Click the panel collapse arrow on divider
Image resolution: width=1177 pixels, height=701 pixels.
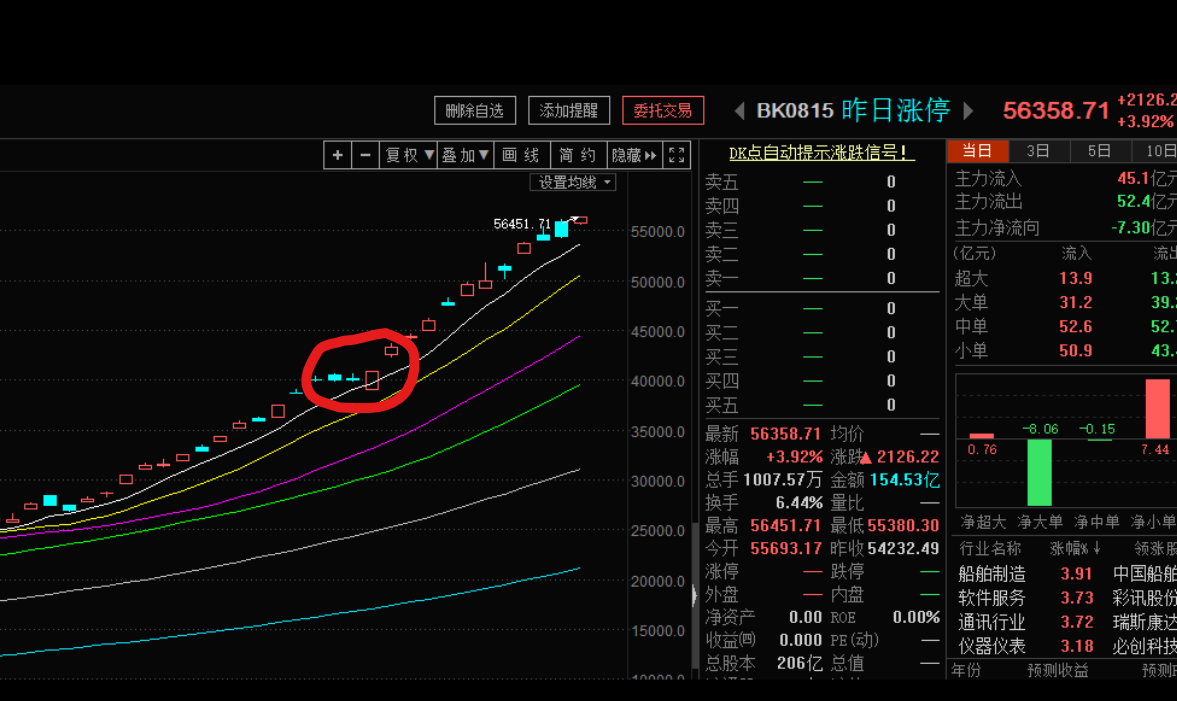(x=695, y=596)
